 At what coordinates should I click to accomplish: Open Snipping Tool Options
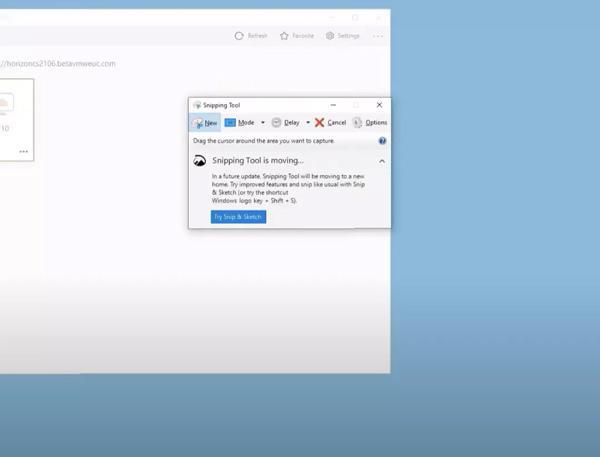pyautogui.click(x=370, y=122)
